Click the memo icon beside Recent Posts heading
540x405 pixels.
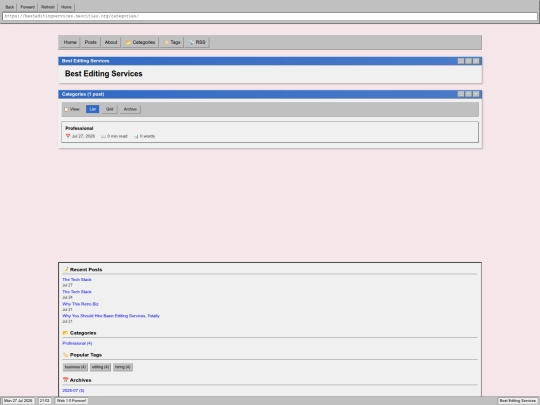click(66, 269)
